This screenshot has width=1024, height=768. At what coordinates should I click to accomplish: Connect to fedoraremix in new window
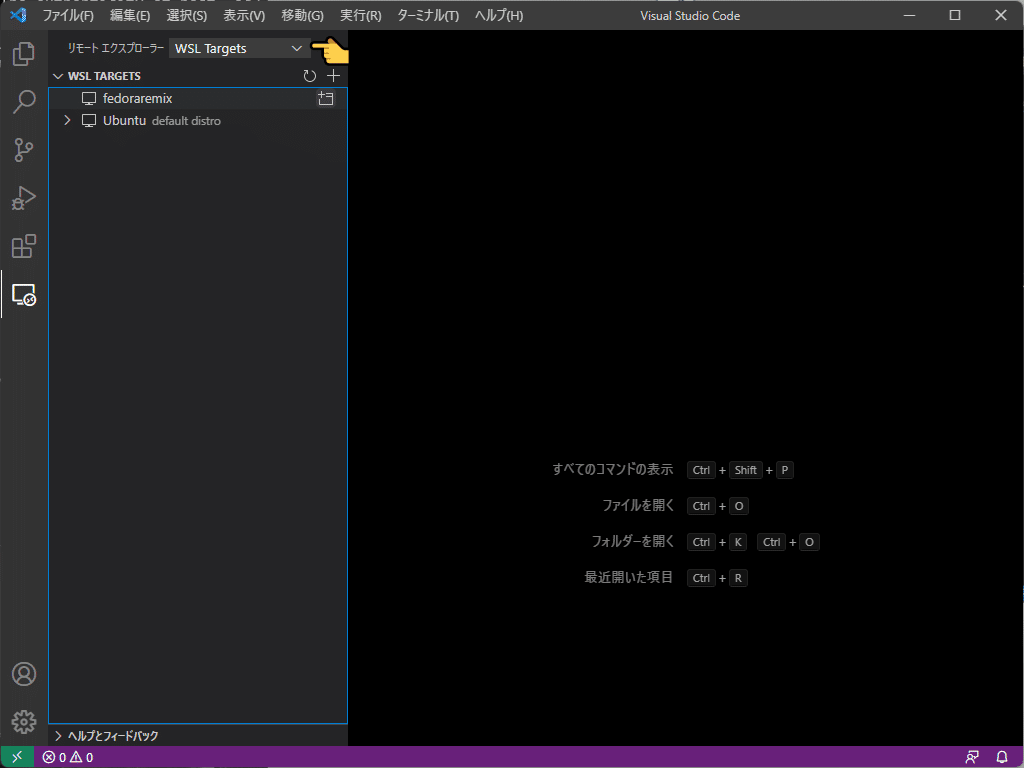point(325,99)
